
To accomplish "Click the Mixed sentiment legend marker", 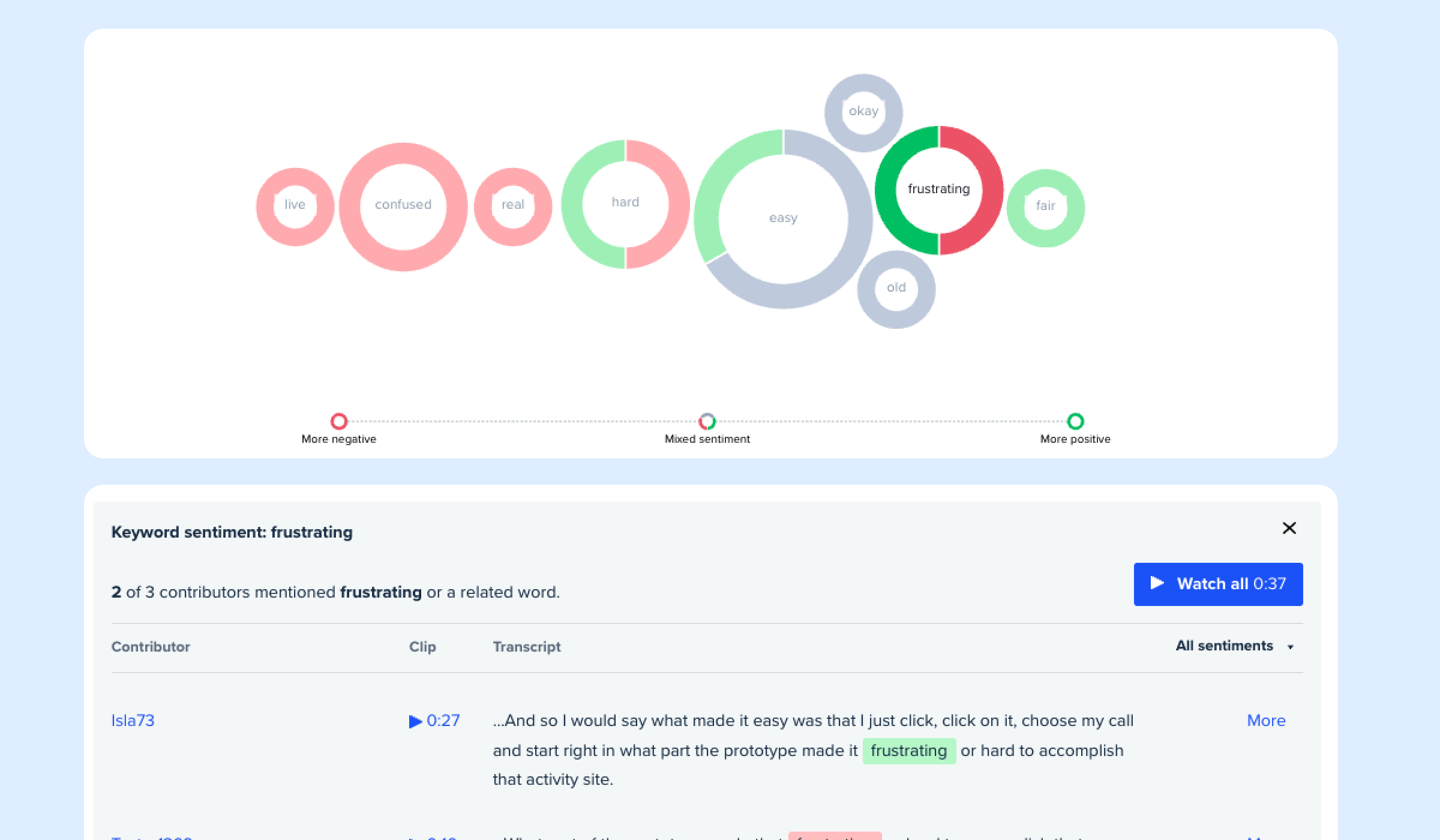I will (707, 421).
